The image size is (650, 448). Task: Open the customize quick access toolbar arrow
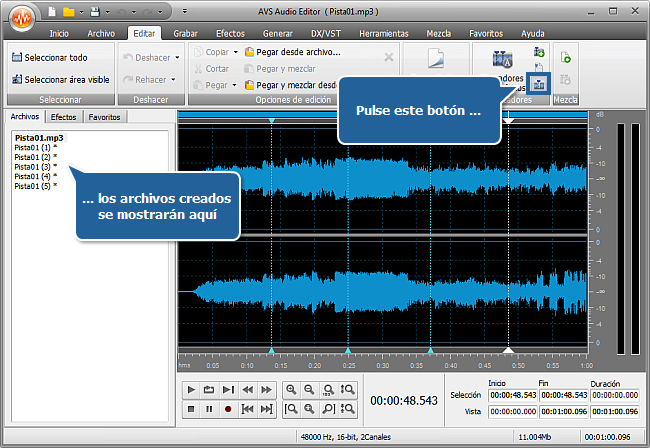[185, 11]
